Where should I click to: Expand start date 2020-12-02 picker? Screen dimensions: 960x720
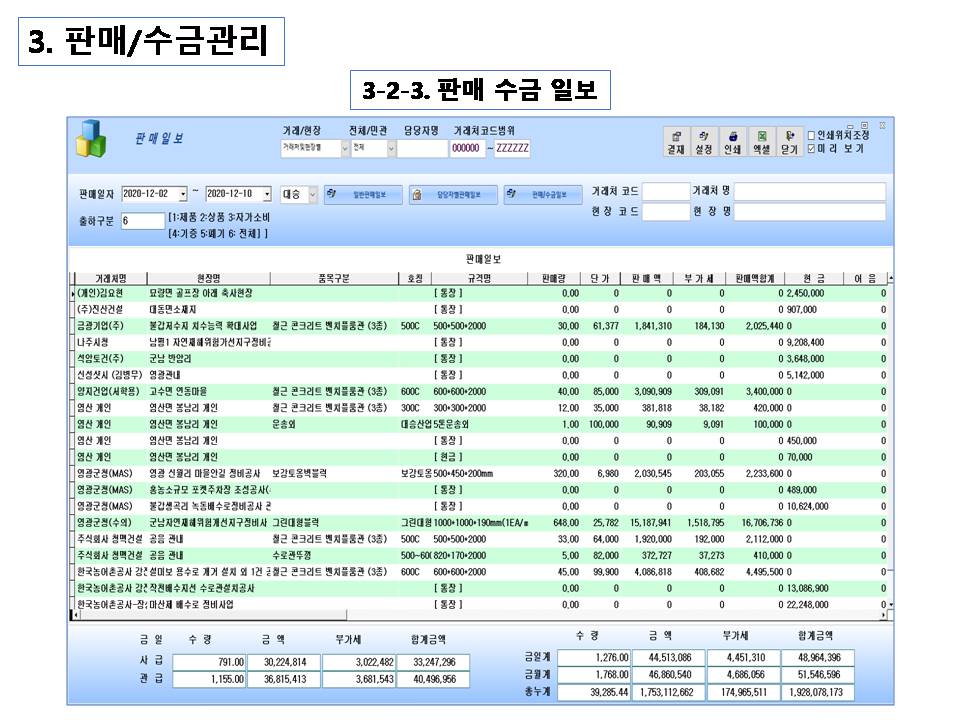point(182,194)
